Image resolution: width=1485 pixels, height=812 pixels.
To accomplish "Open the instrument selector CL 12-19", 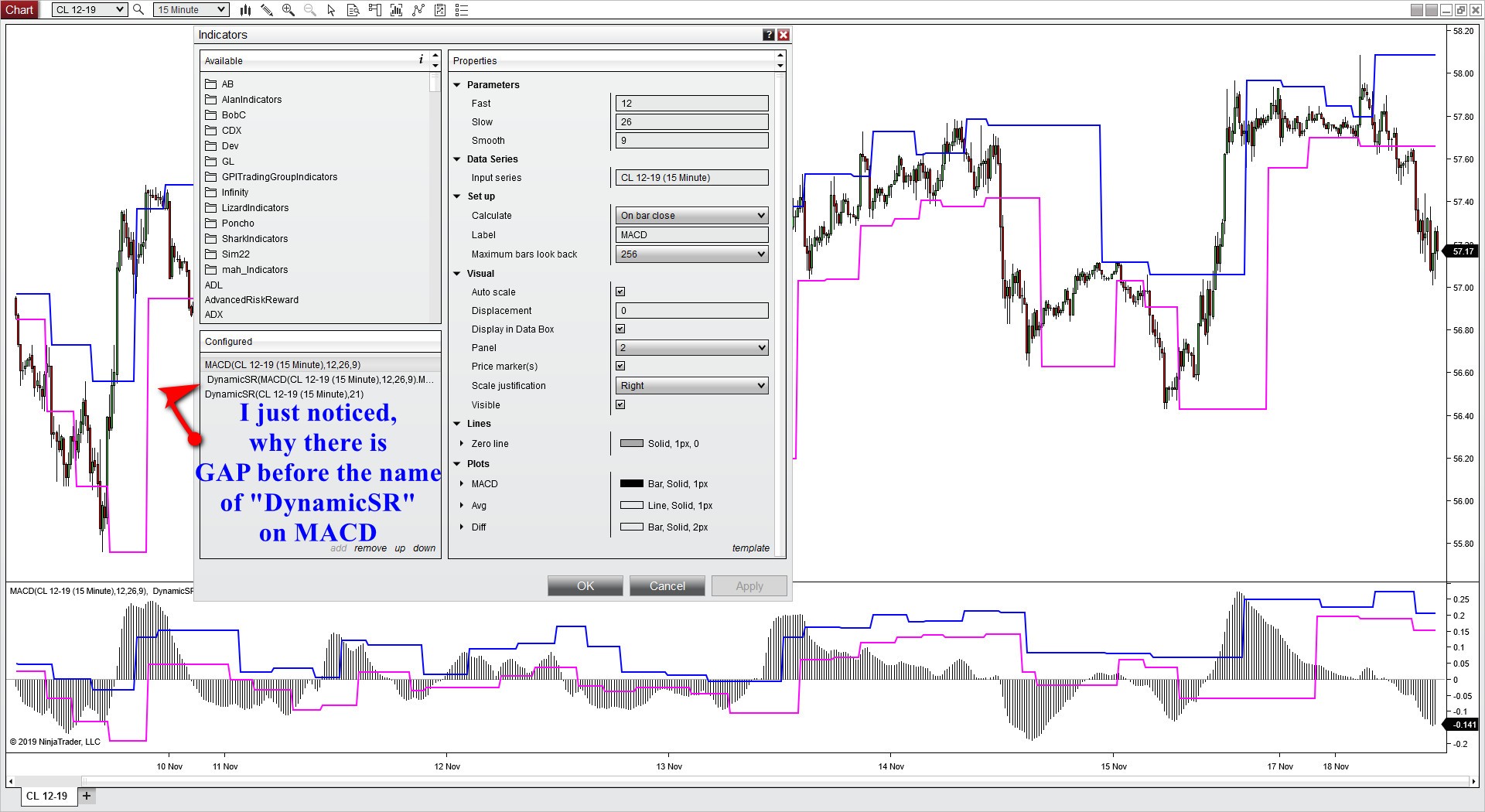I will (90, 9).
